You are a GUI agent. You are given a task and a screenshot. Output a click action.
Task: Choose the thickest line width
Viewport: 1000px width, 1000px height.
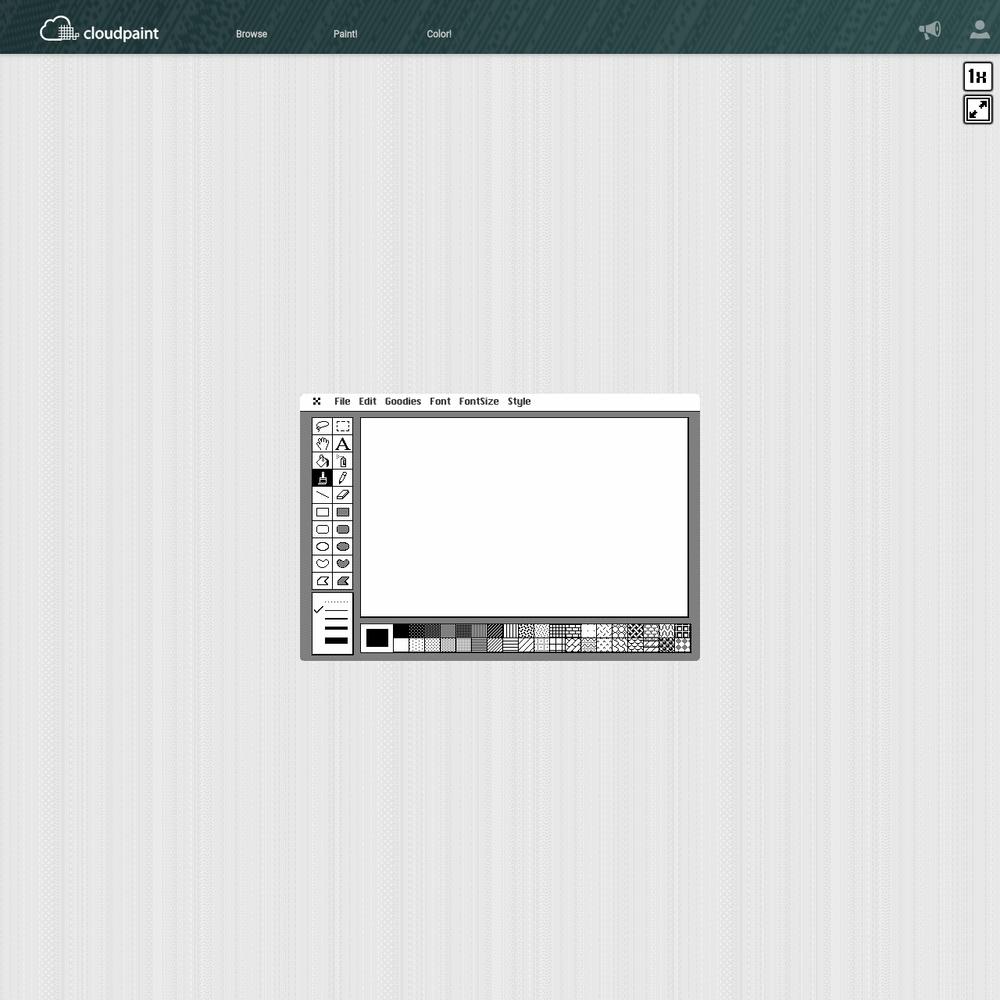click(336, 640)
